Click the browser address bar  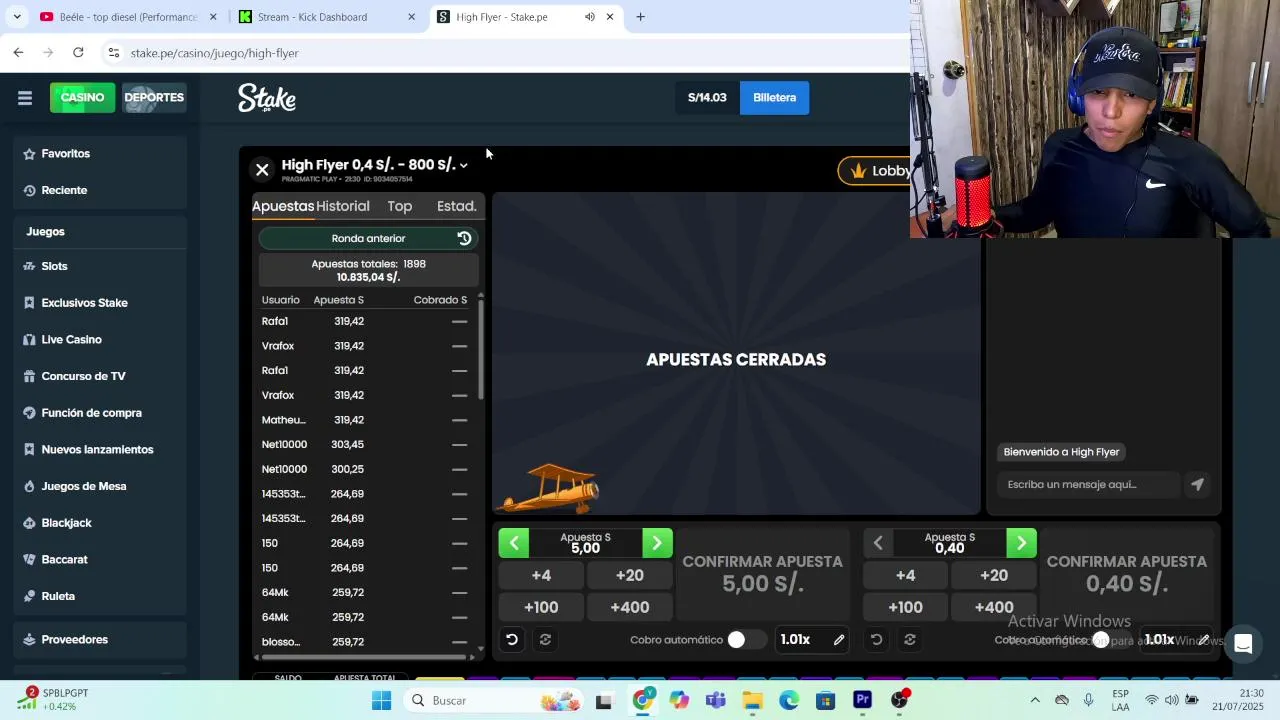[x=500, y=53]
